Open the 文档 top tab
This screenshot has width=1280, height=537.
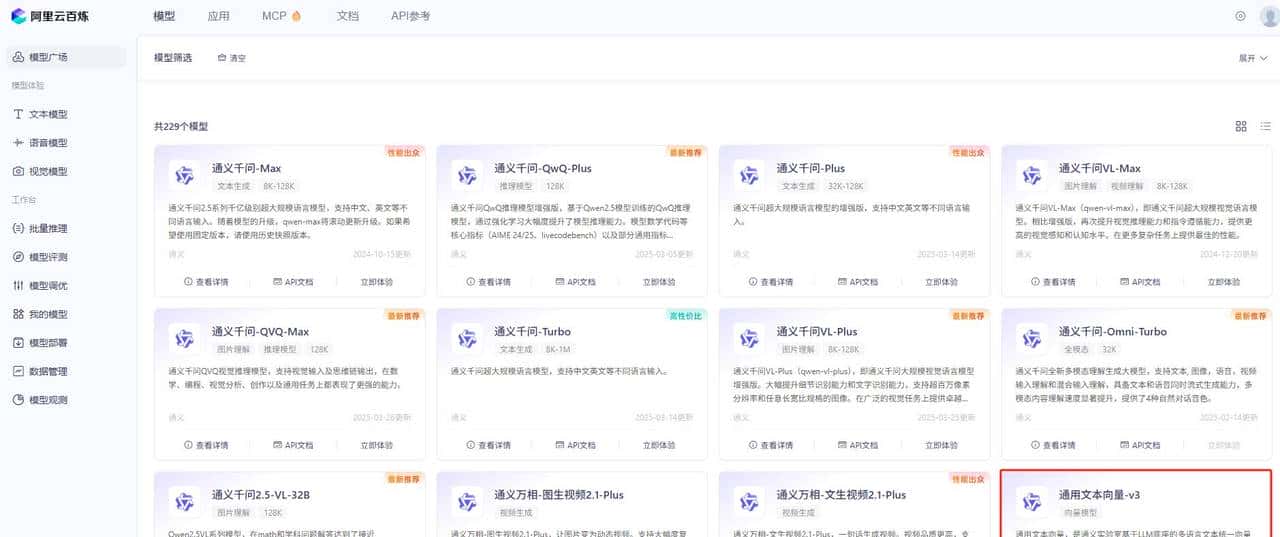tap(348, 16)
